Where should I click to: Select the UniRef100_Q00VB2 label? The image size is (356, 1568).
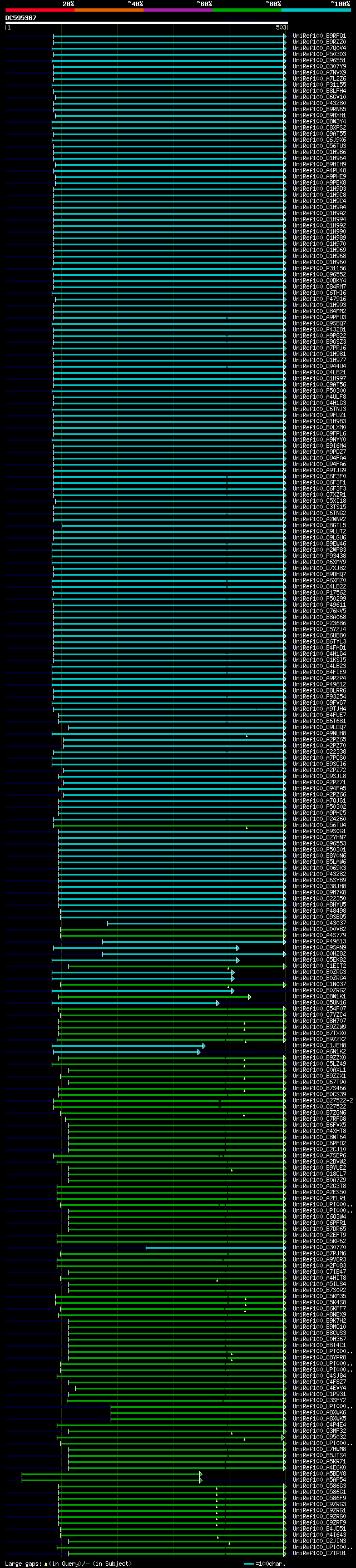pos(319,929)
